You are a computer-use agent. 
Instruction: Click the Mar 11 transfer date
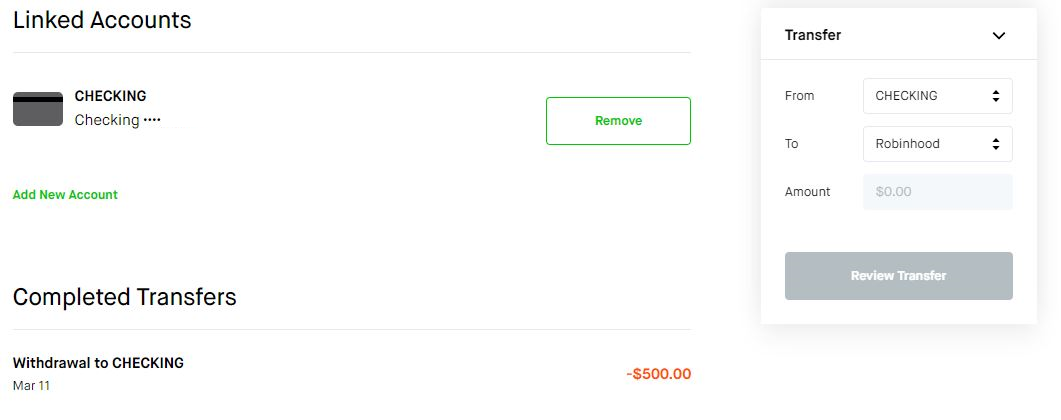31,386
